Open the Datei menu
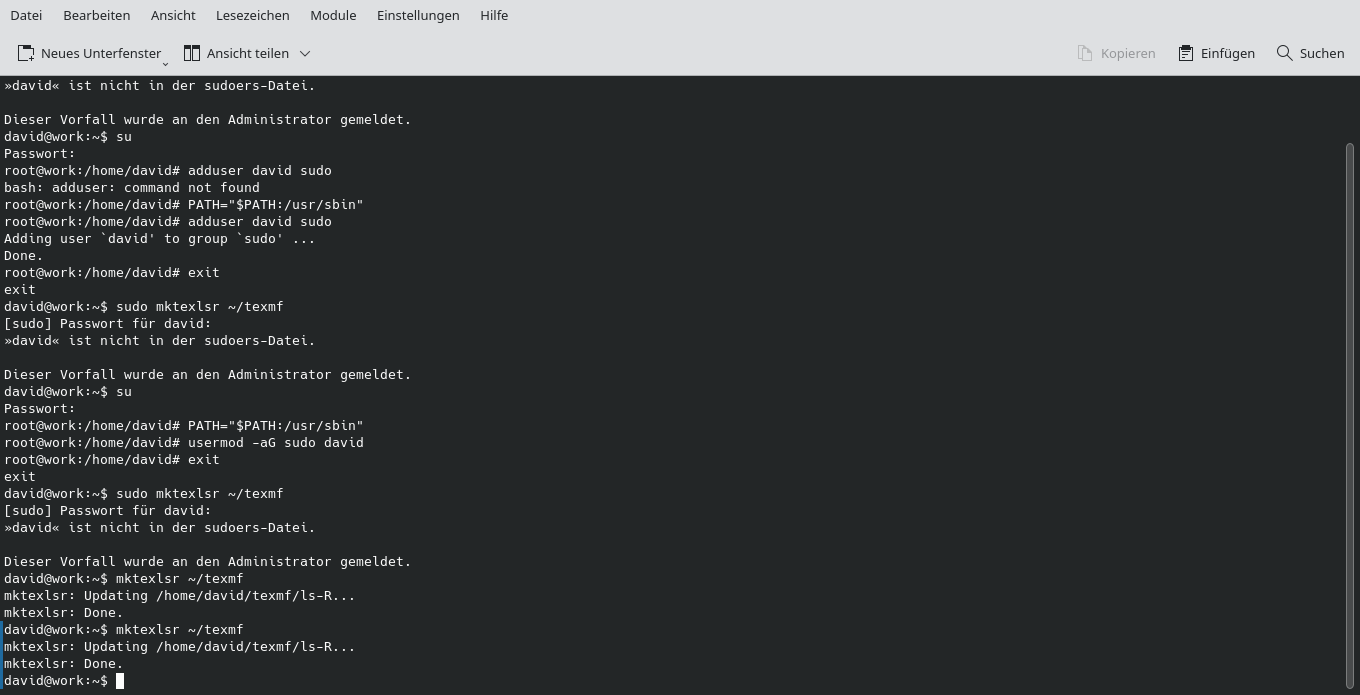 point(26,15)
